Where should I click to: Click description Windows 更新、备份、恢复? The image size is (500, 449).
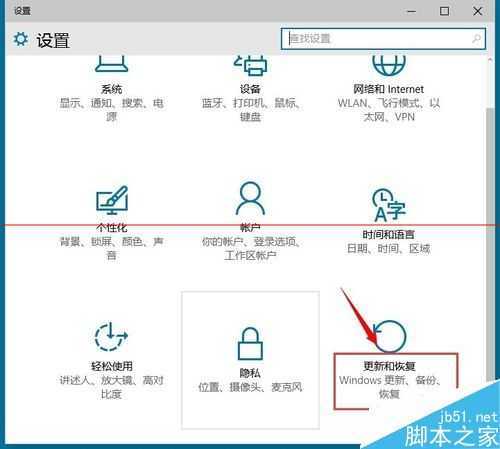tap(389, 387)
